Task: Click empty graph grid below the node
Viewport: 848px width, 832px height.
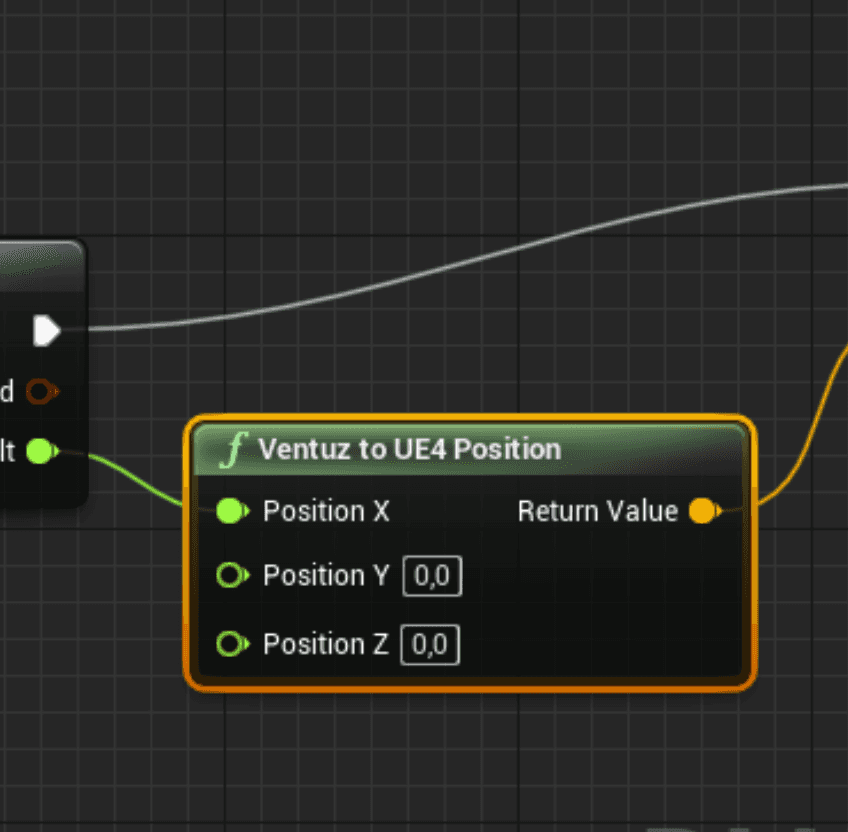Action: click(x=450, y=760)
